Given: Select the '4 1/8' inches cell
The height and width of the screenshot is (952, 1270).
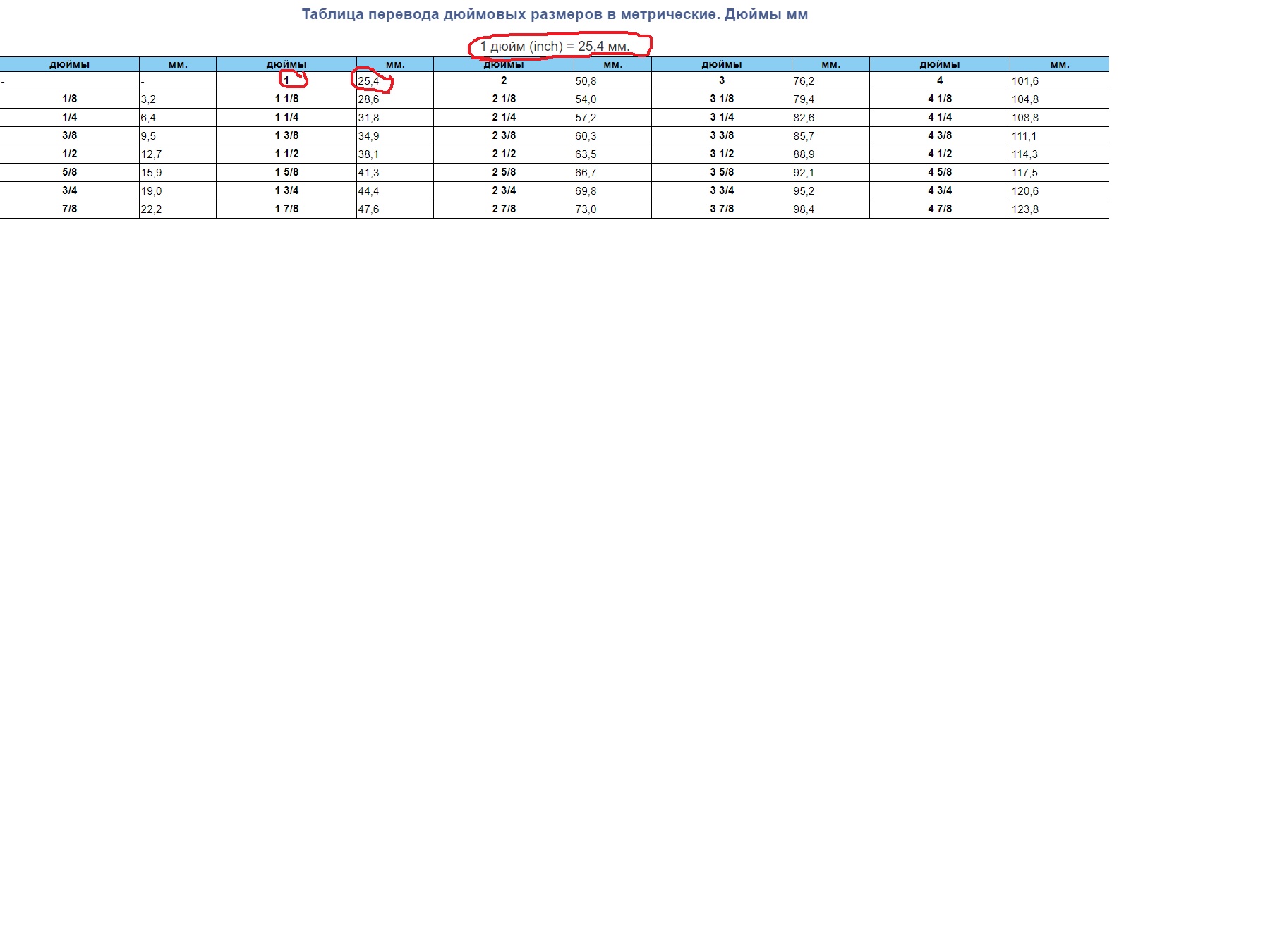Looking at the screenshot, I should (940, 99).
